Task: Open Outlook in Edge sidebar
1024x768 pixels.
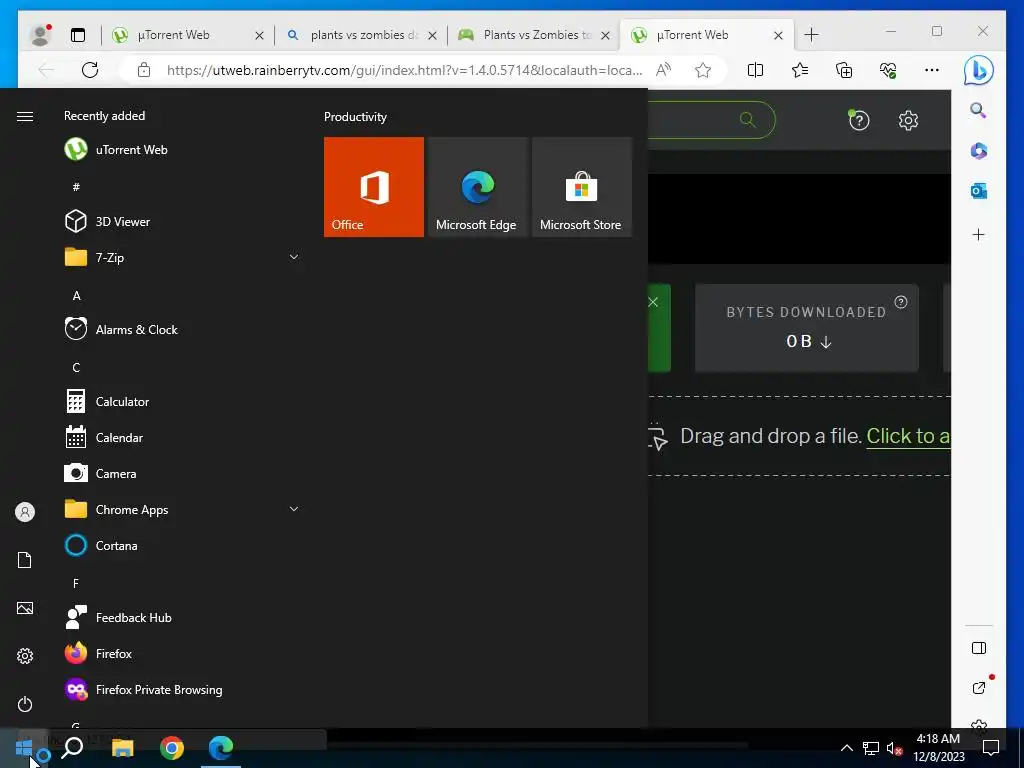Action: [x=978, y=191]
